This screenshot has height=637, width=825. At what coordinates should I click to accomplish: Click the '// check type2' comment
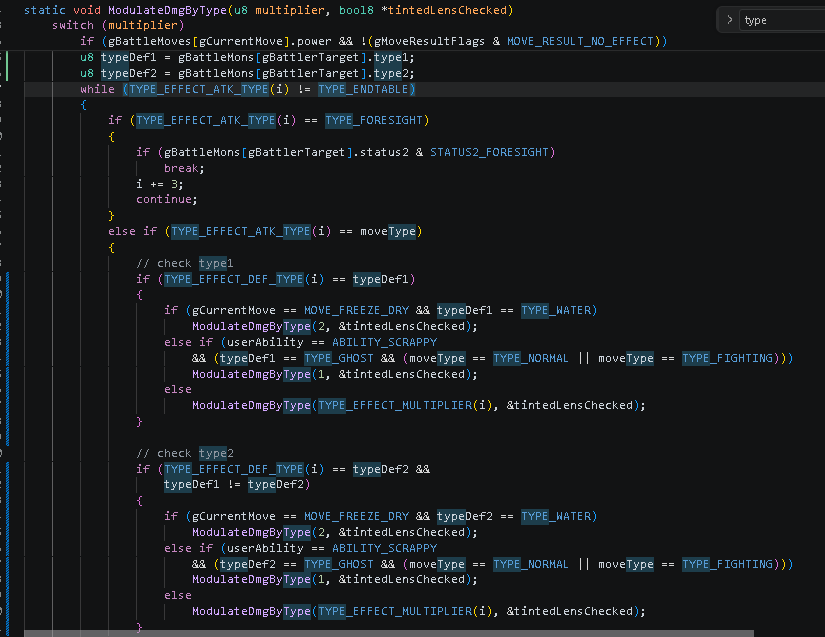point(185,453)
